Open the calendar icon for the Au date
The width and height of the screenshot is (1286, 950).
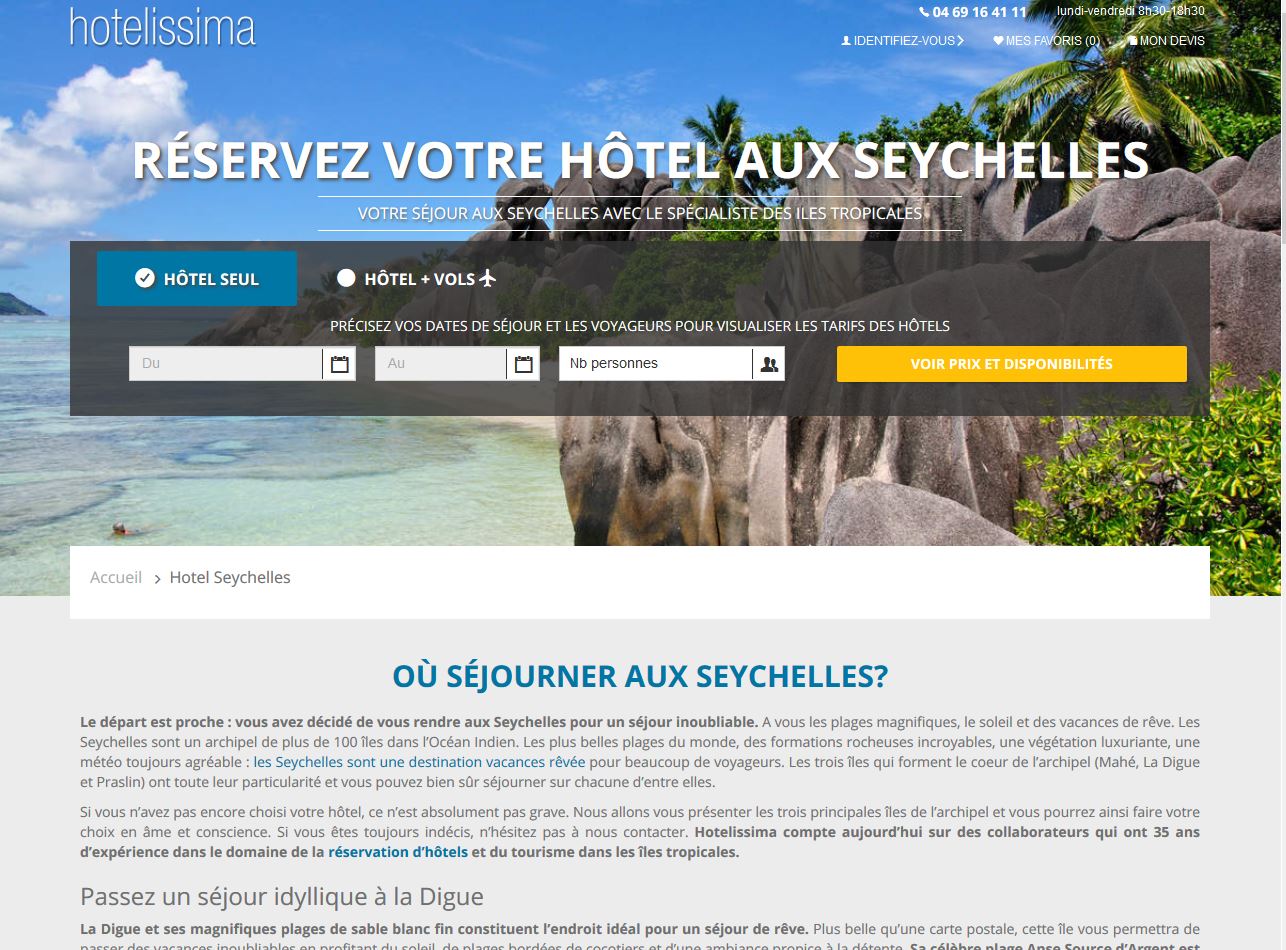coord(523,364)
